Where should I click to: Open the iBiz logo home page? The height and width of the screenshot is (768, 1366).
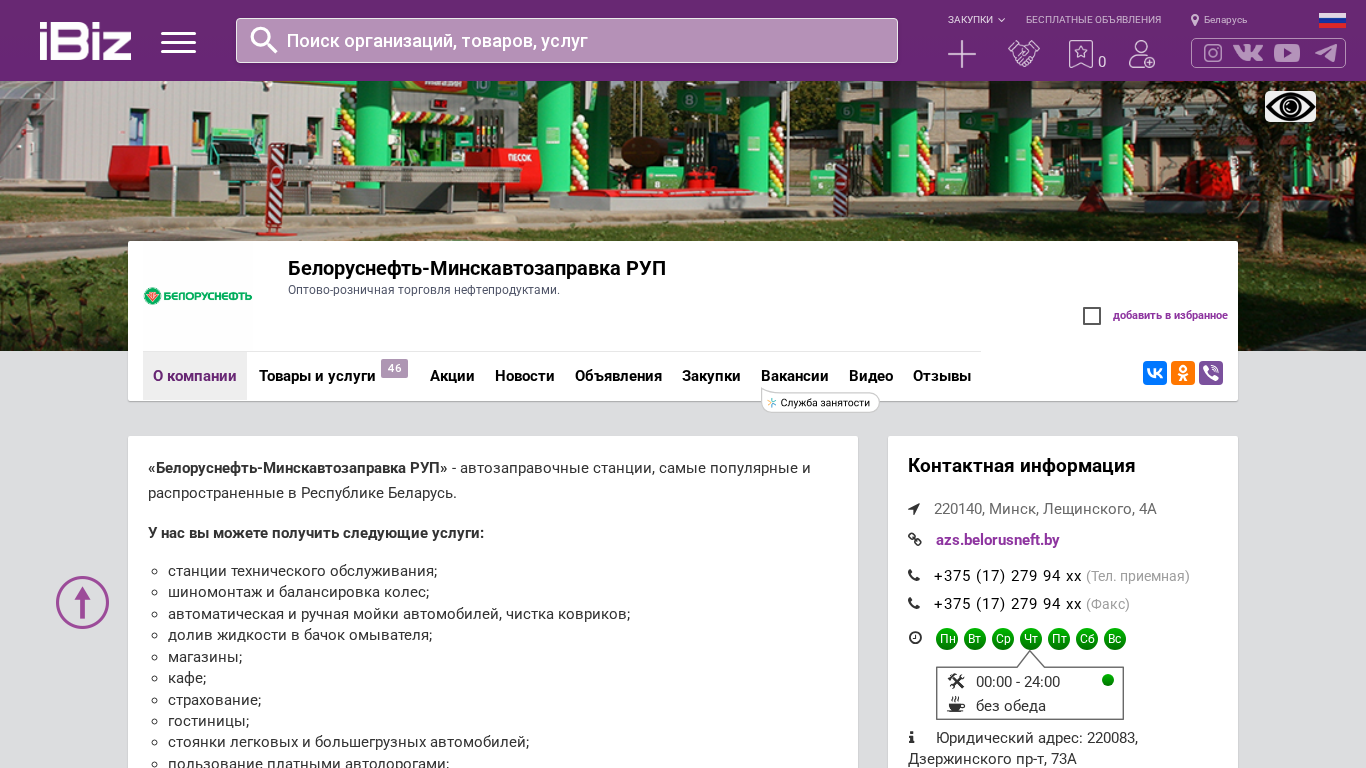coord(85,41)
